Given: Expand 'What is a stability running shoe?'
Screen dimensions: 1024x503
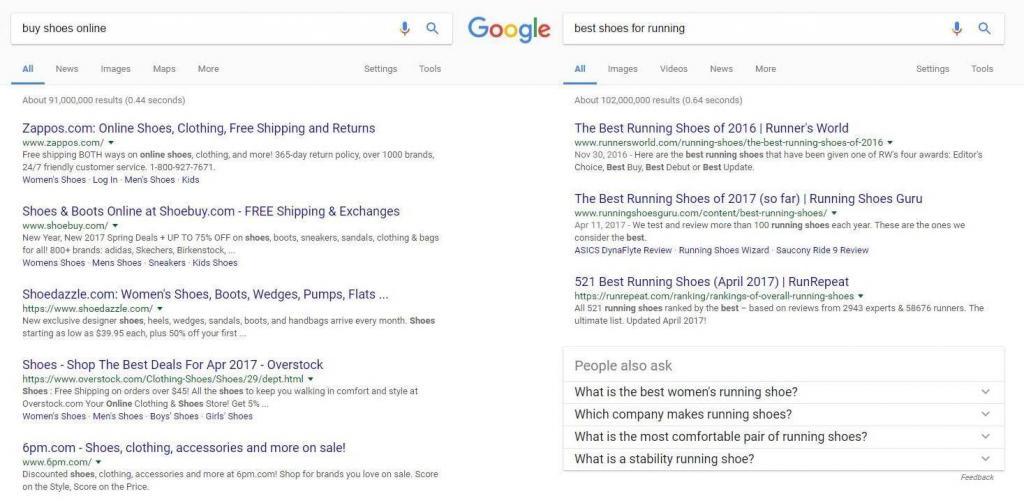Looking at the screenshot, I should coord(784,459).
